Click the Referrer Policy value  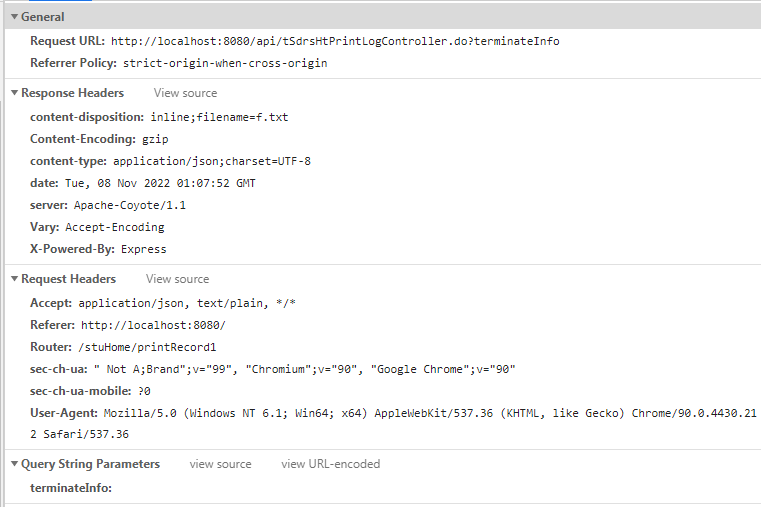tap(225, 64)
